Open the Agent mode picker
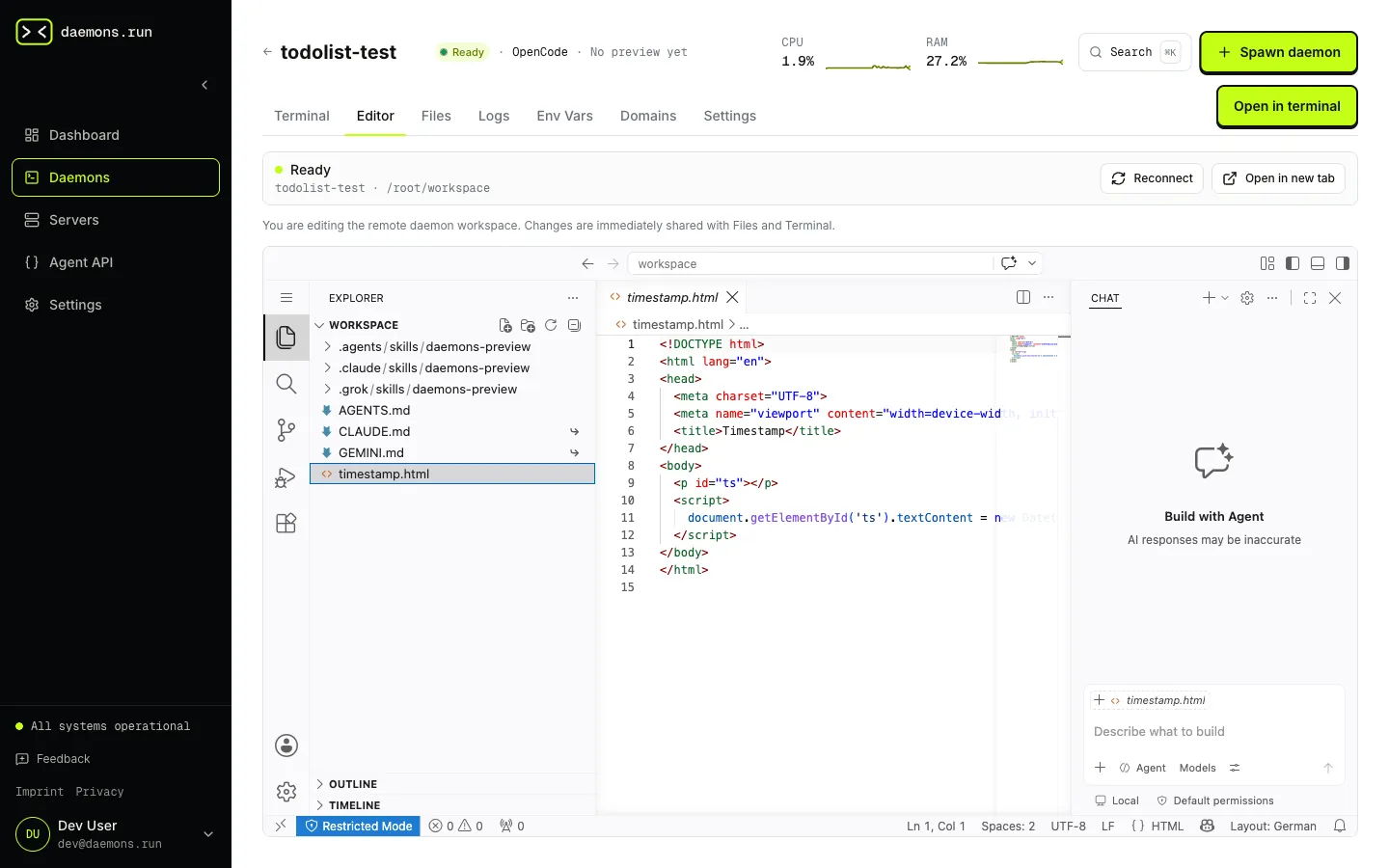The image size is (1389, 868). (1142, 768)
